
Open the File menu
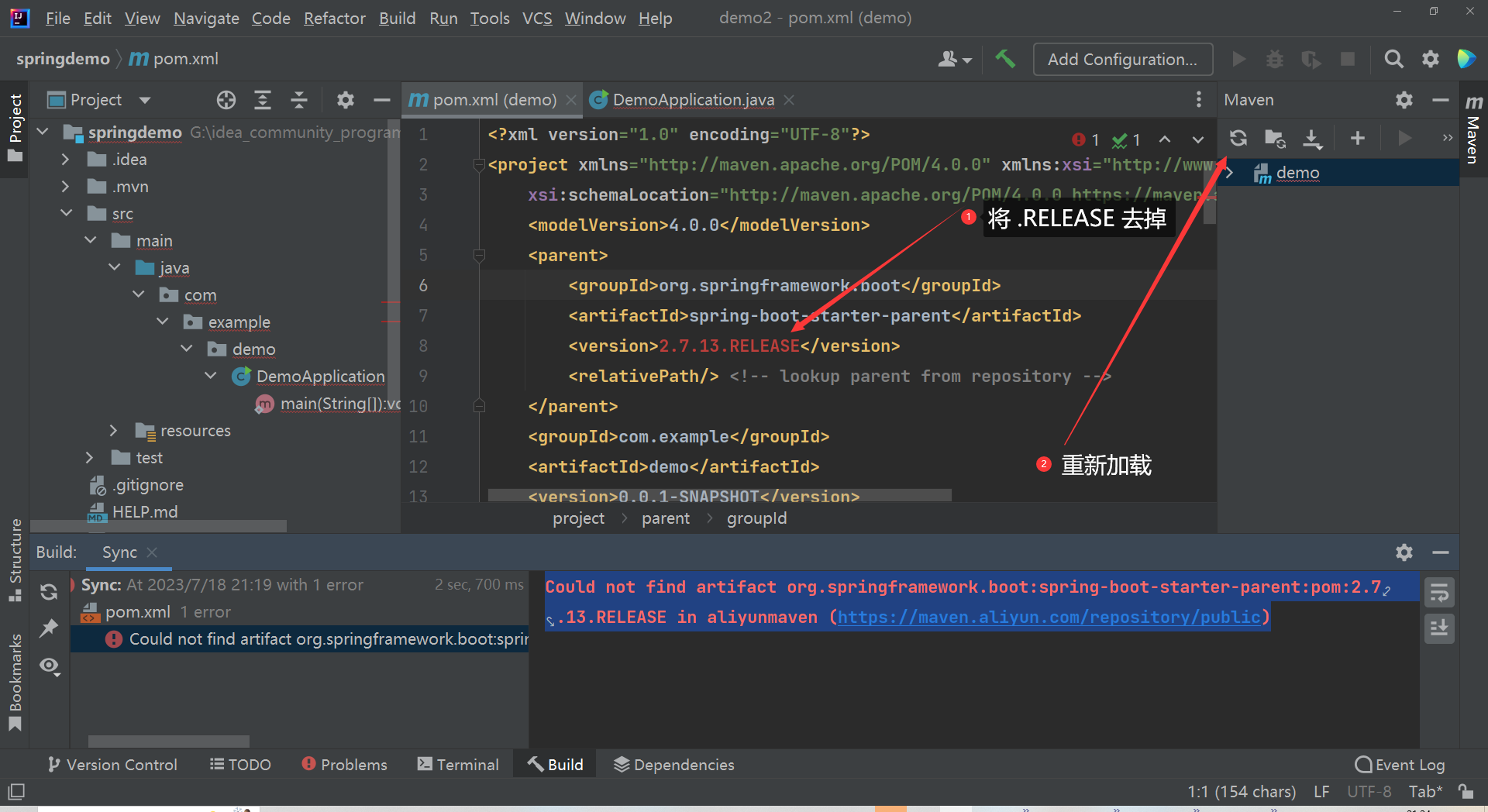click(x=58, y=18)
